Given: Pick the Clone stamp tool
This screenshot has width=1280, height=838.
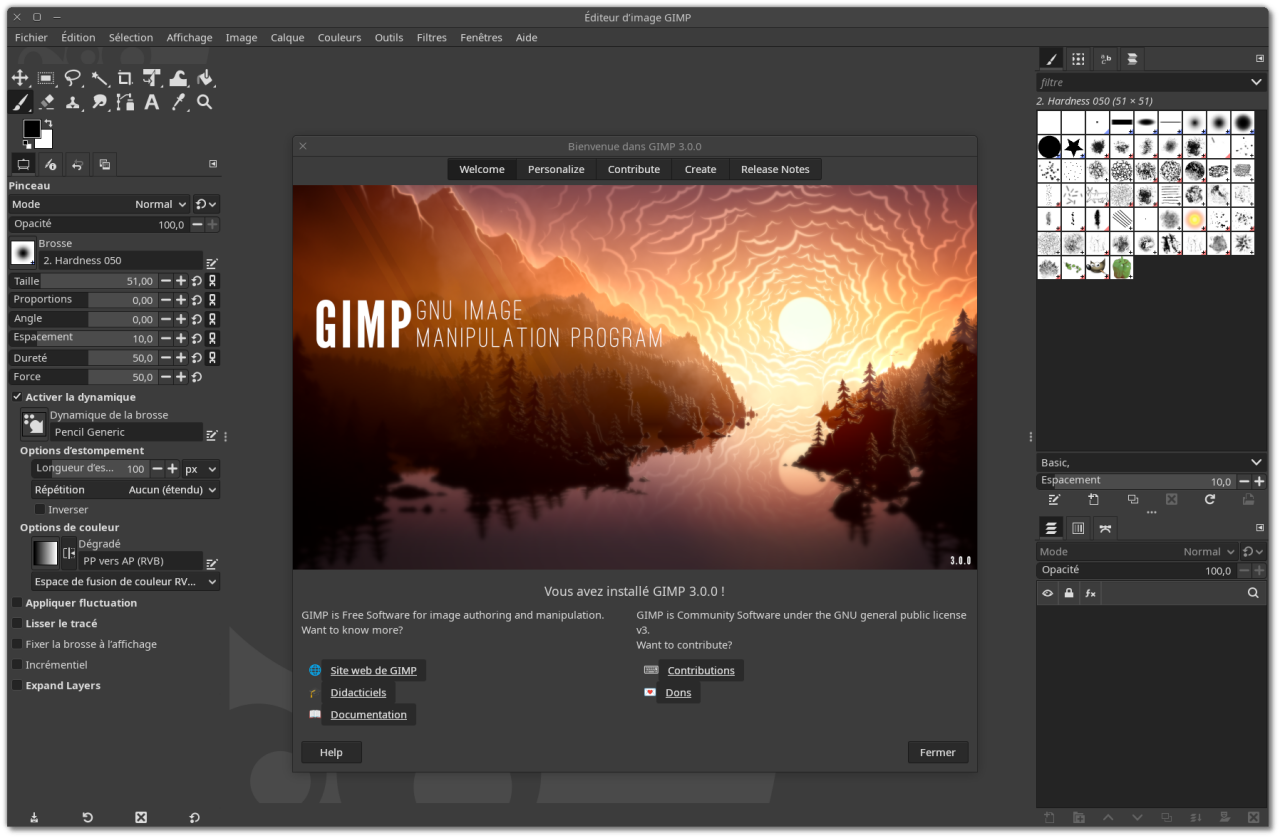Looking at the screenshot, I should coord(73,102).
